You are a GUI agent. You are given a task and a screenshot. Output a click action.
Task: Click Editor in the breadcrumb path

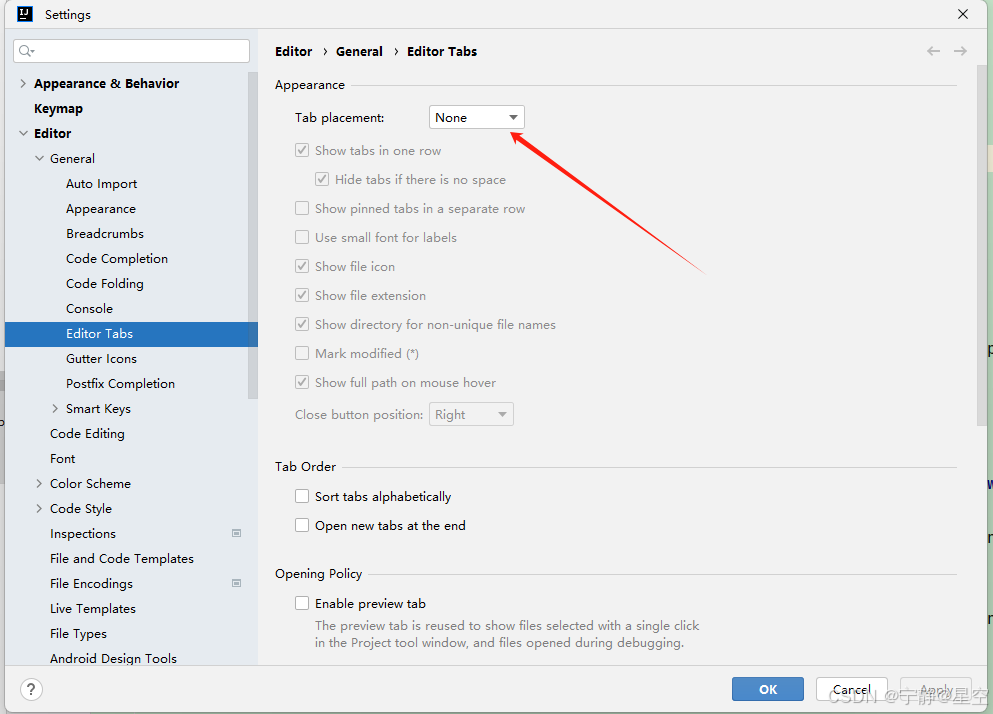click(x=293, y=51)
